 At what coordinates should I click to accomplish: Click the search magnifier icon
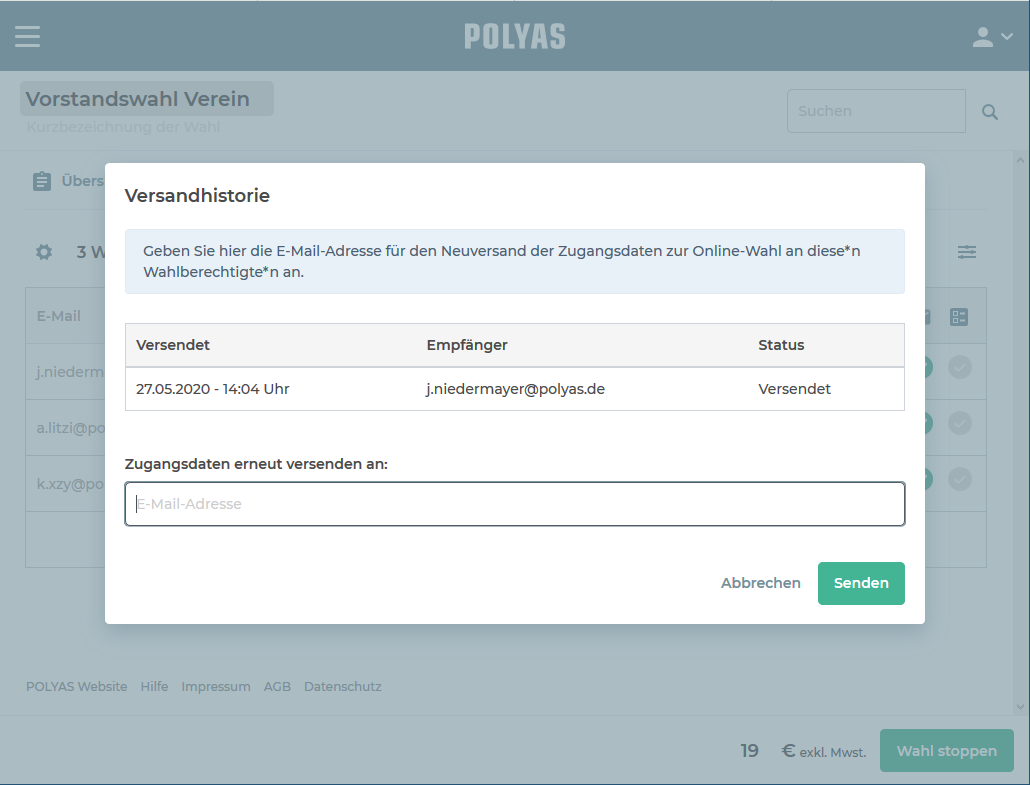click(x=990, y=112)
